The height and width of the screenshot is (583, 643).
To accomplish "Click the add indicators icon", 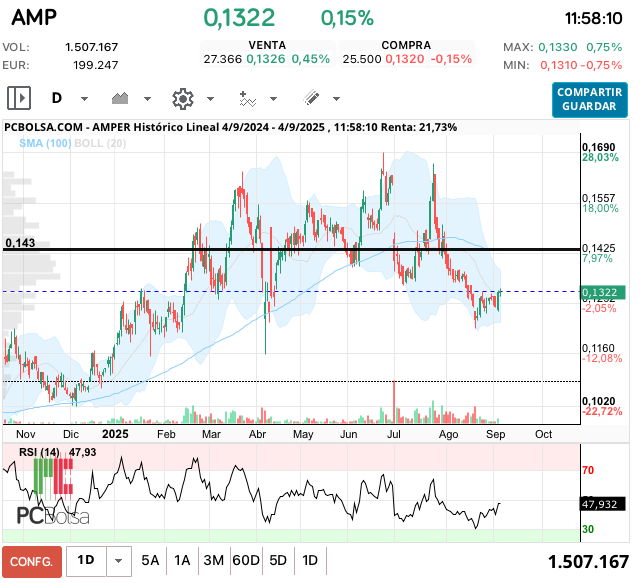I will coord(248,99).
